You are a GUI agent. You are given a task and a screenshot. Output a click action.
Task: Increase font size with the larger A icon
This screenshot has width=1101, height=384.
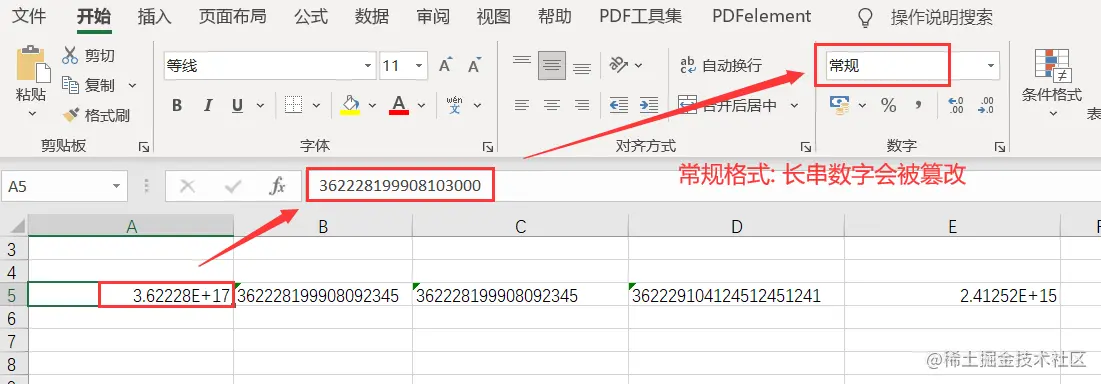pos(444,66)
